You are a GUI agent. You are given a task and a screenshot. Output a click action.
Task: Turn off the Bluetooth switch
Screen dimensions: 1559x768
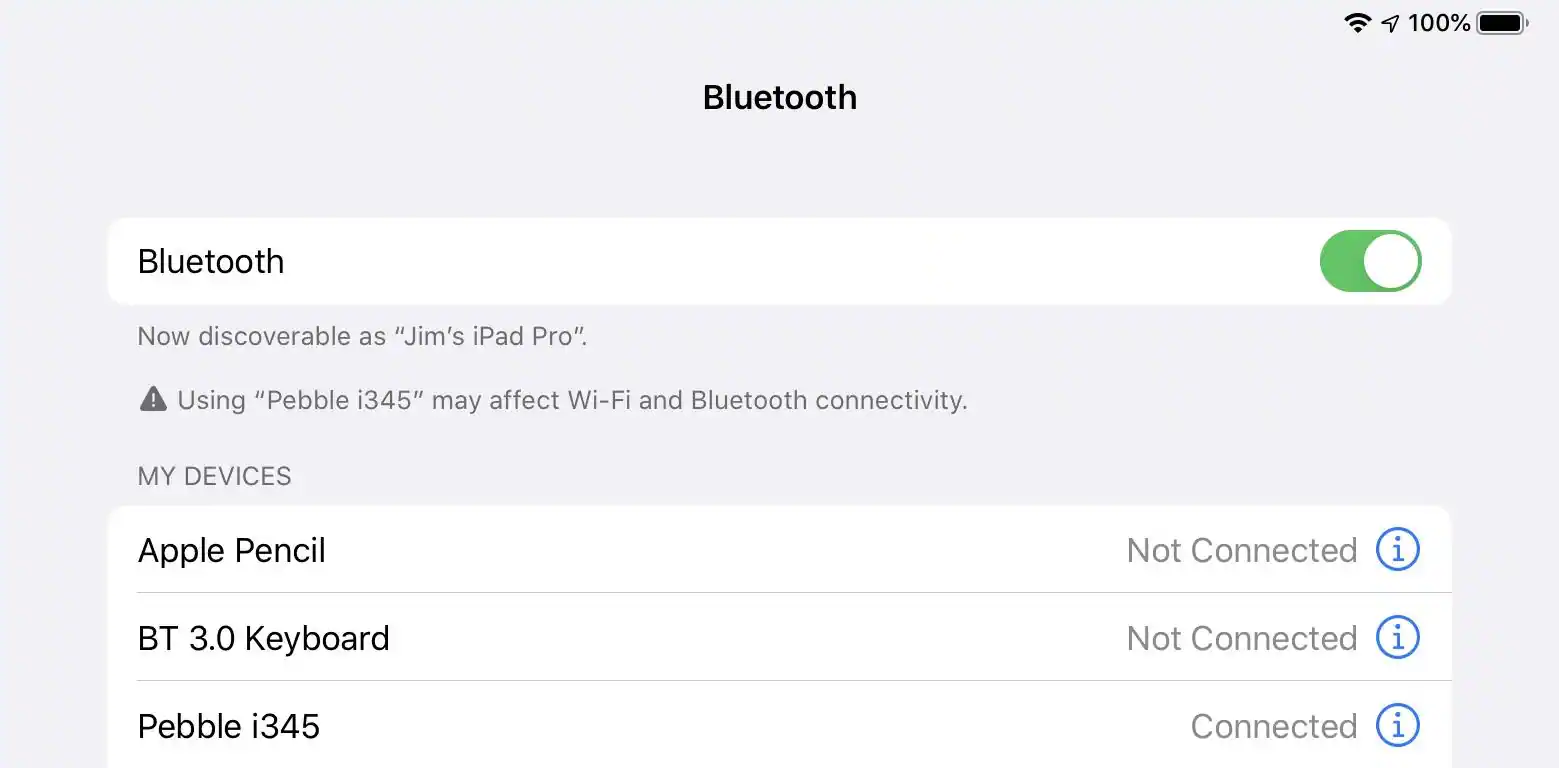click(x=1369, y=261)
